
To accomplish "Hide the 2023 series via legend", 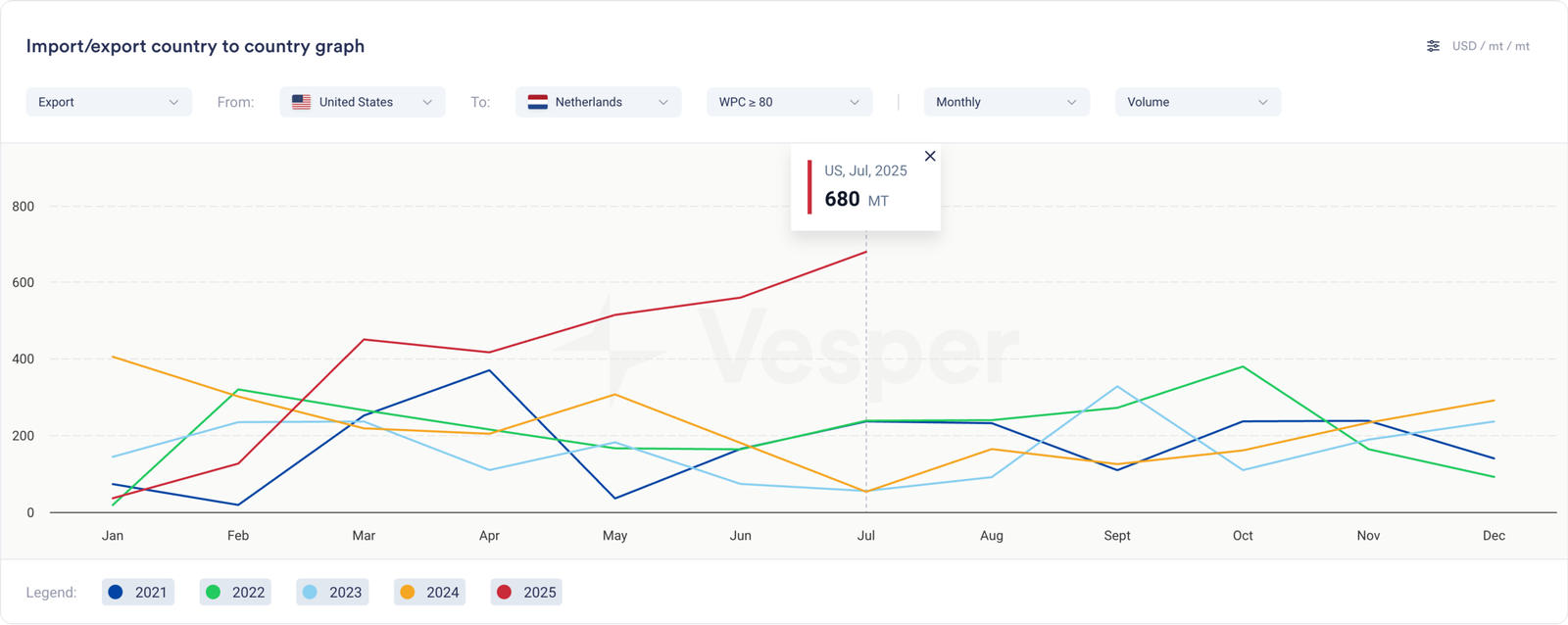I will click(x=333, y=592).
